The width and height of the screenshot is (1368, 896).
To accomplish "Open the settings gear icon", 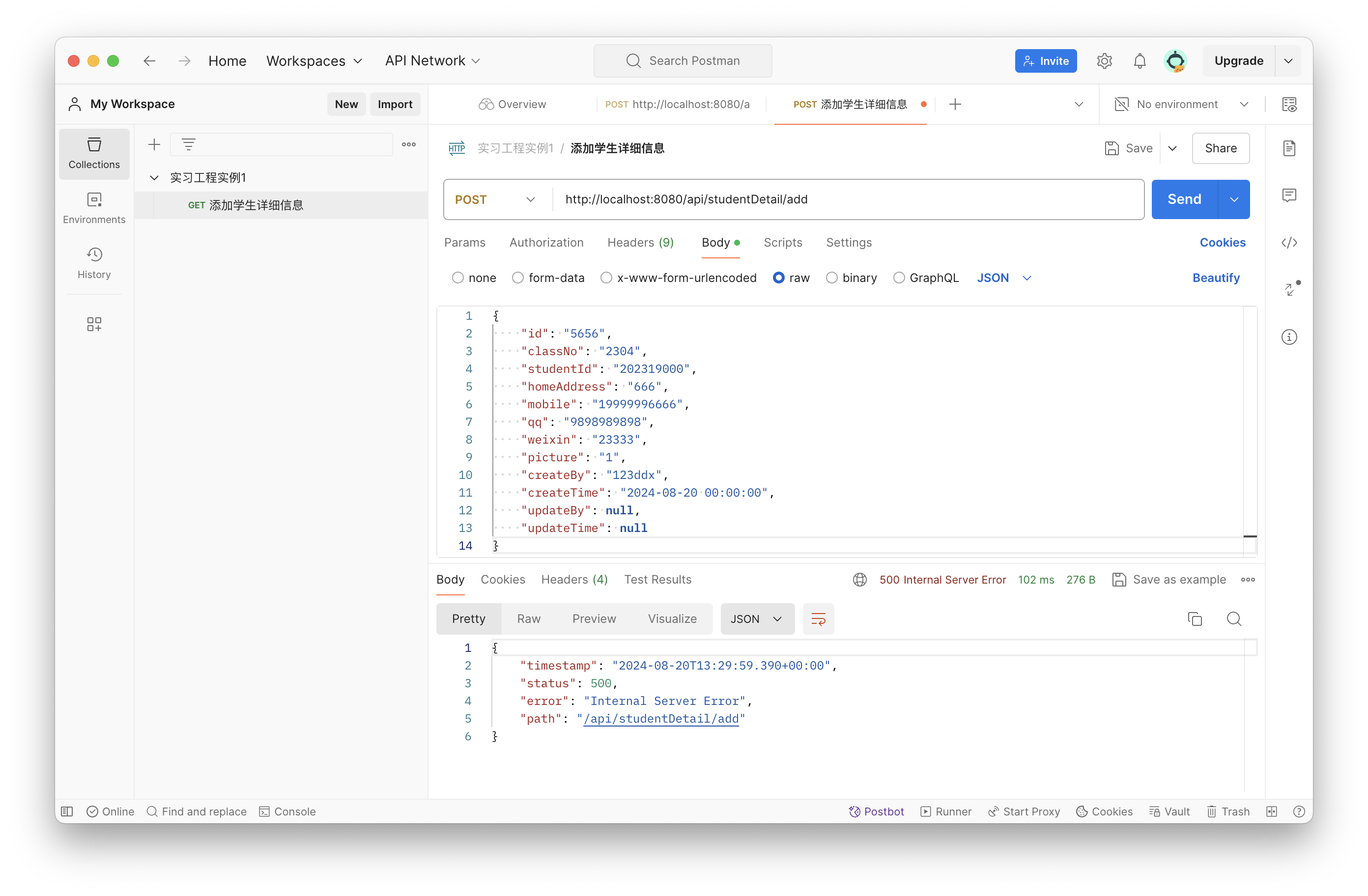I will pos(1104,61).
